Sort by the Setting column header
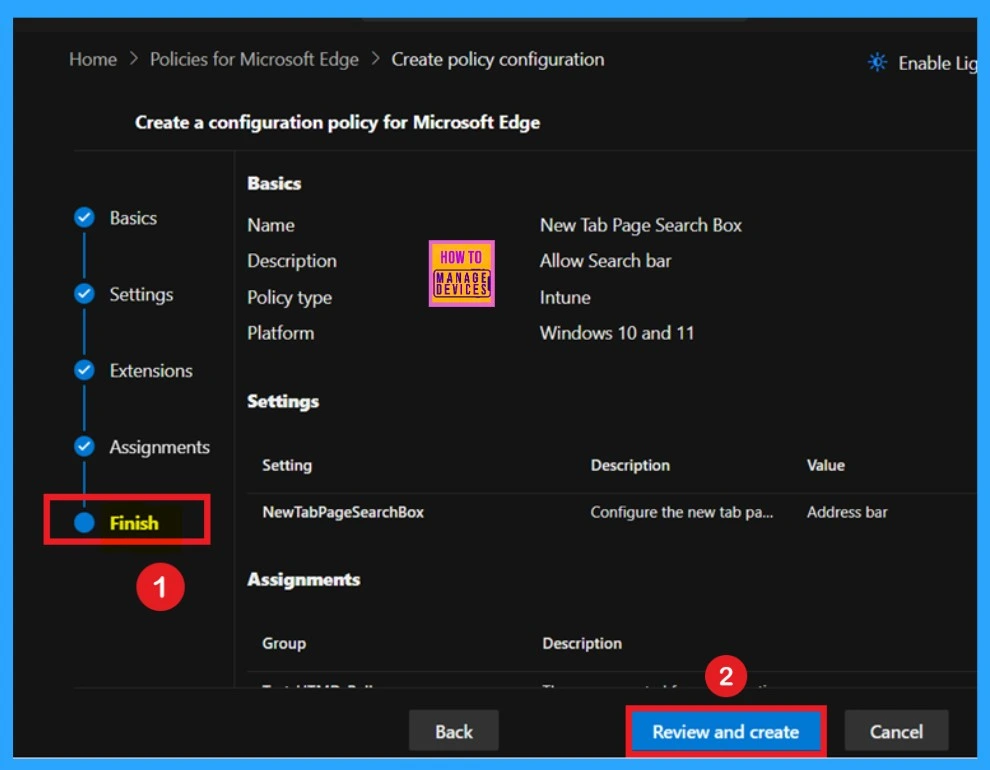 click(x=287, y=465)
